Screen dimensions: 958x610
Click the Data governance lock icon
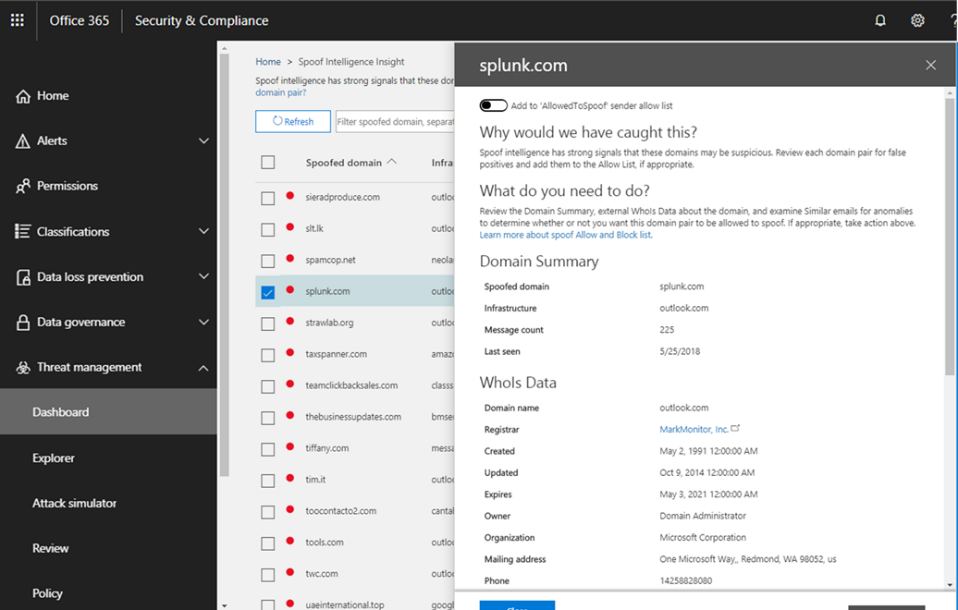(x=23, y=322)
